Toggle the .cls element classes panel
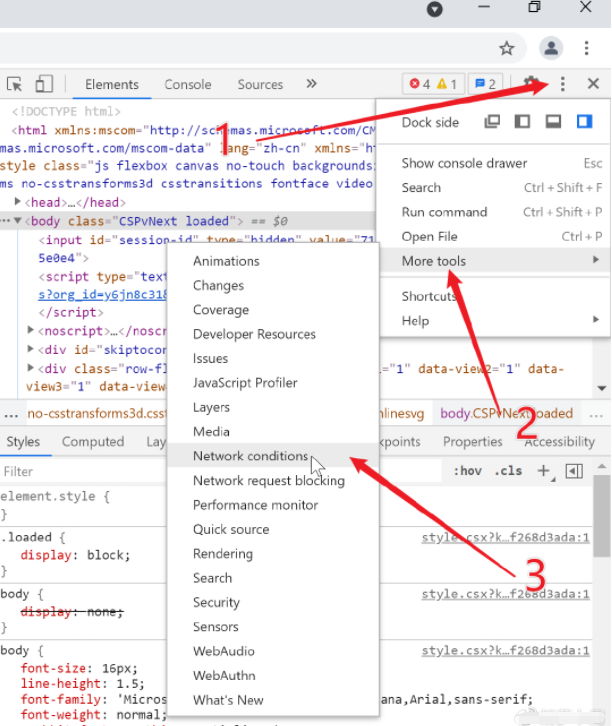The height and width of the screenshot is (726, 612). click(x=509, y=471)
